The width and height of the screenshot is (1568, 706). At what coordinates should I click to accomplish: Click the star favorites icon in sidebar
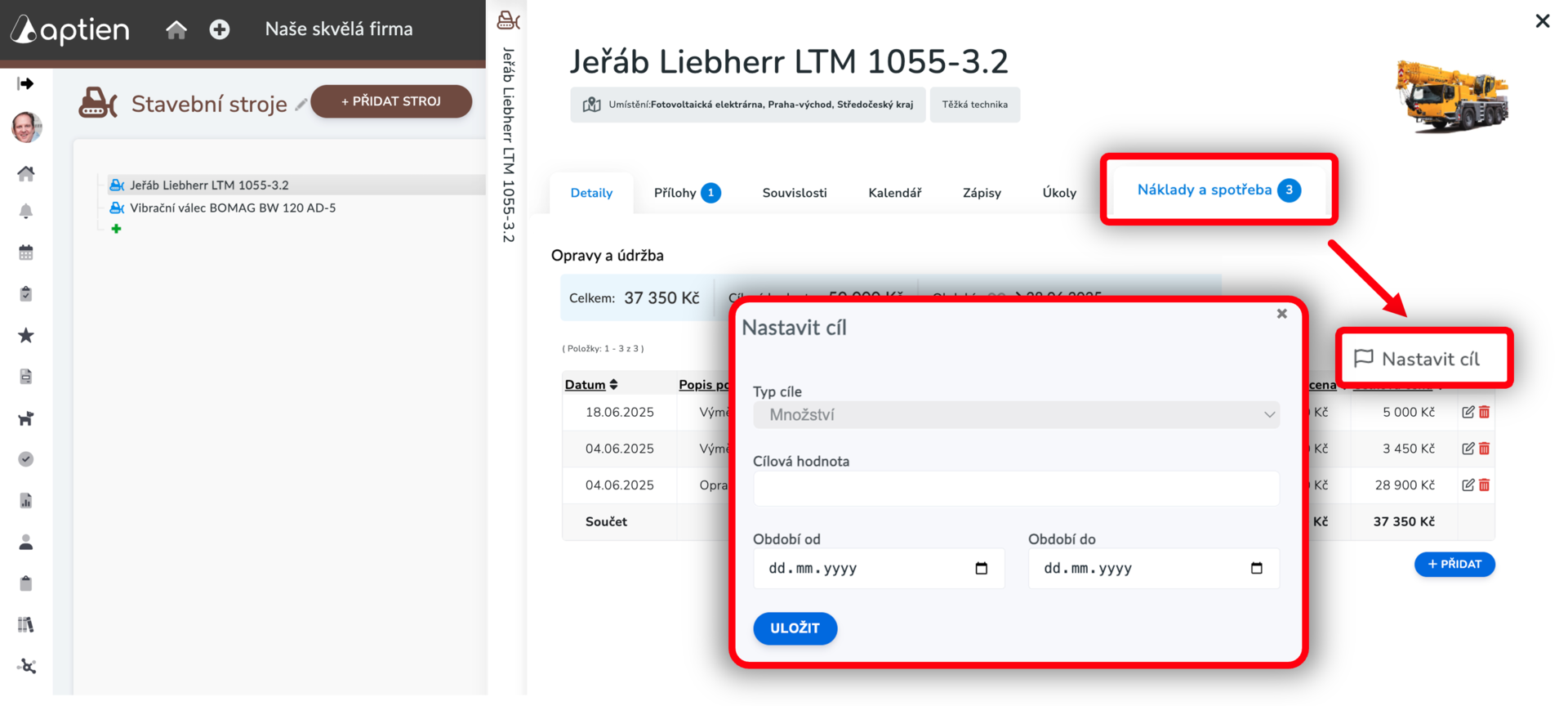[26, 335]
